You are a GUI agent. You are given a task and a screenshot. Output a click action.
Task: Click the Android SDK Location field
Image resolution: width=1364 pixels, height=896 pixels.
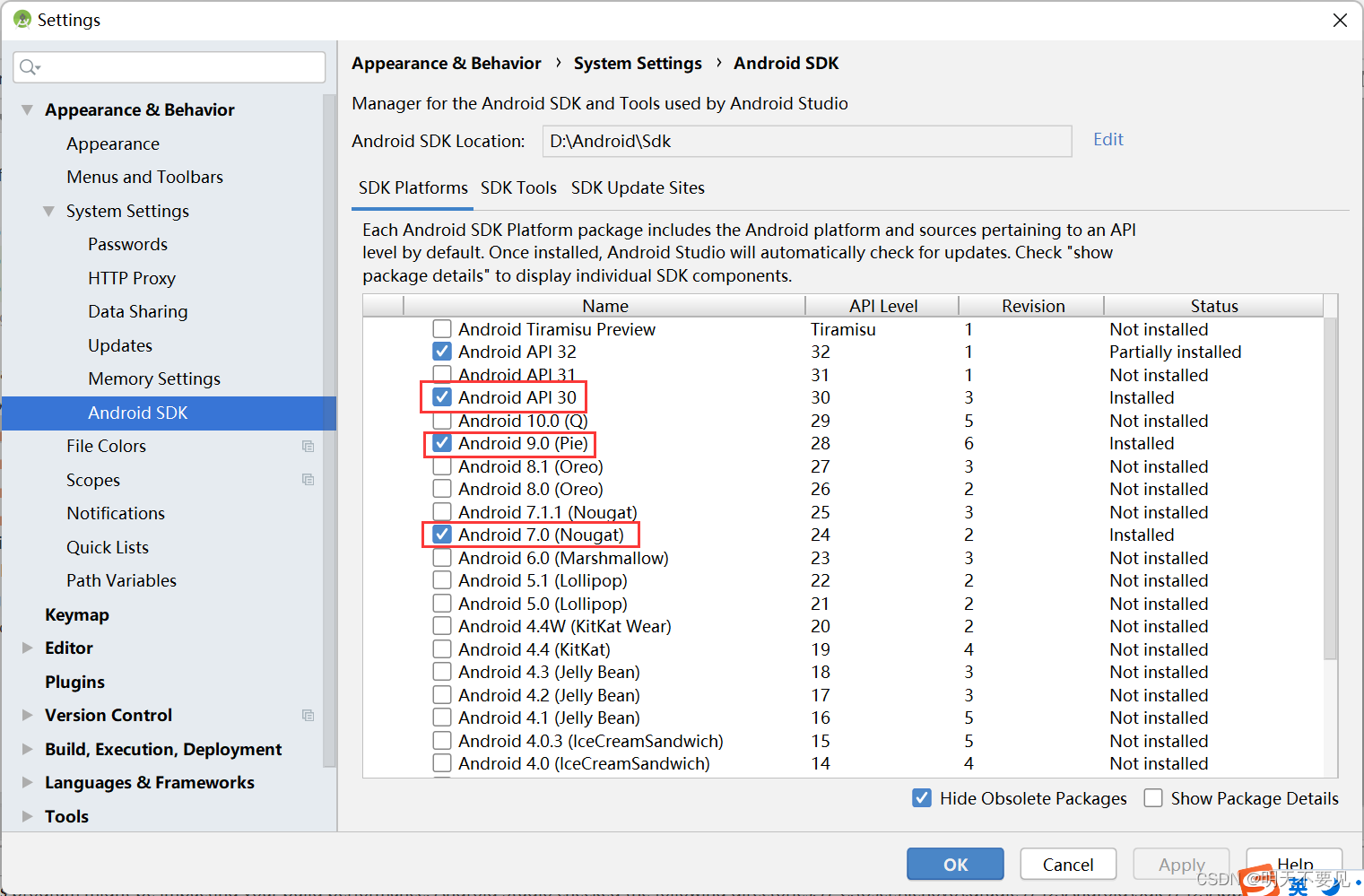pyautogui.click(x=807, y=141)
